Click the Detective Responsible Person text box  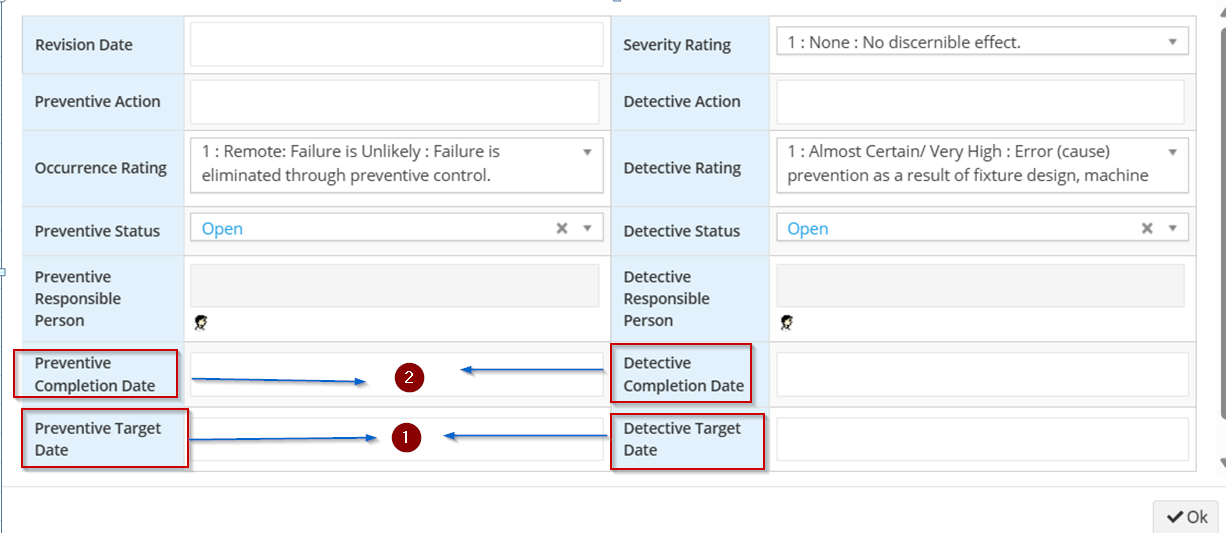981,285
